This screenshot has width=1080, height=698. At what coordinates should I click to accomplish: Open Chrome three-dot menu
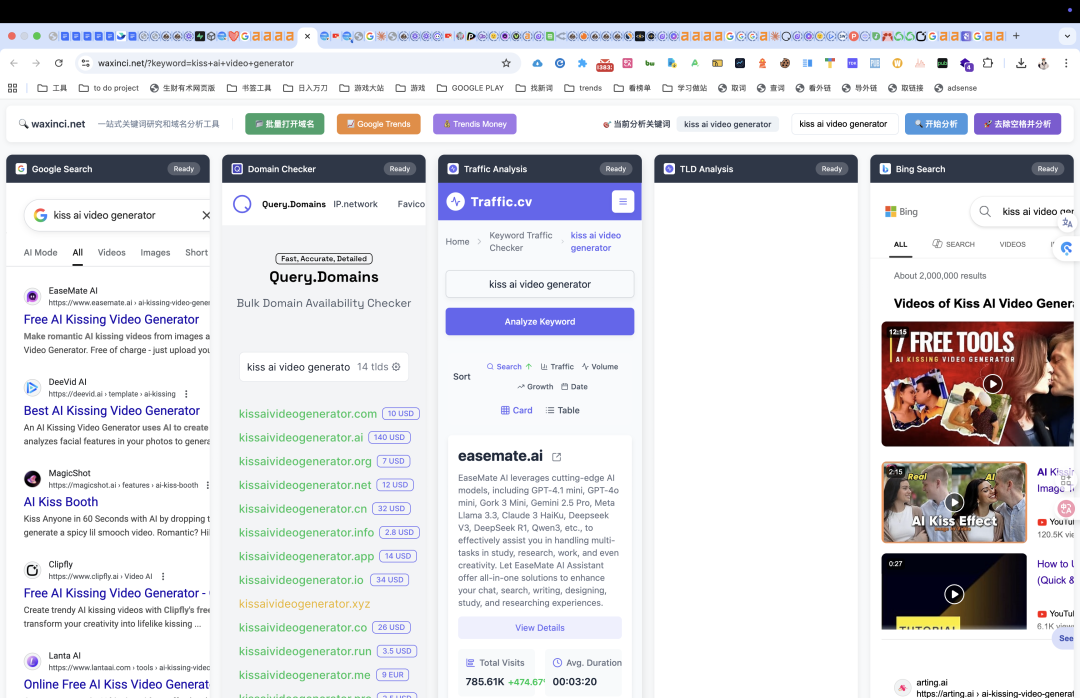[1066, 63]
